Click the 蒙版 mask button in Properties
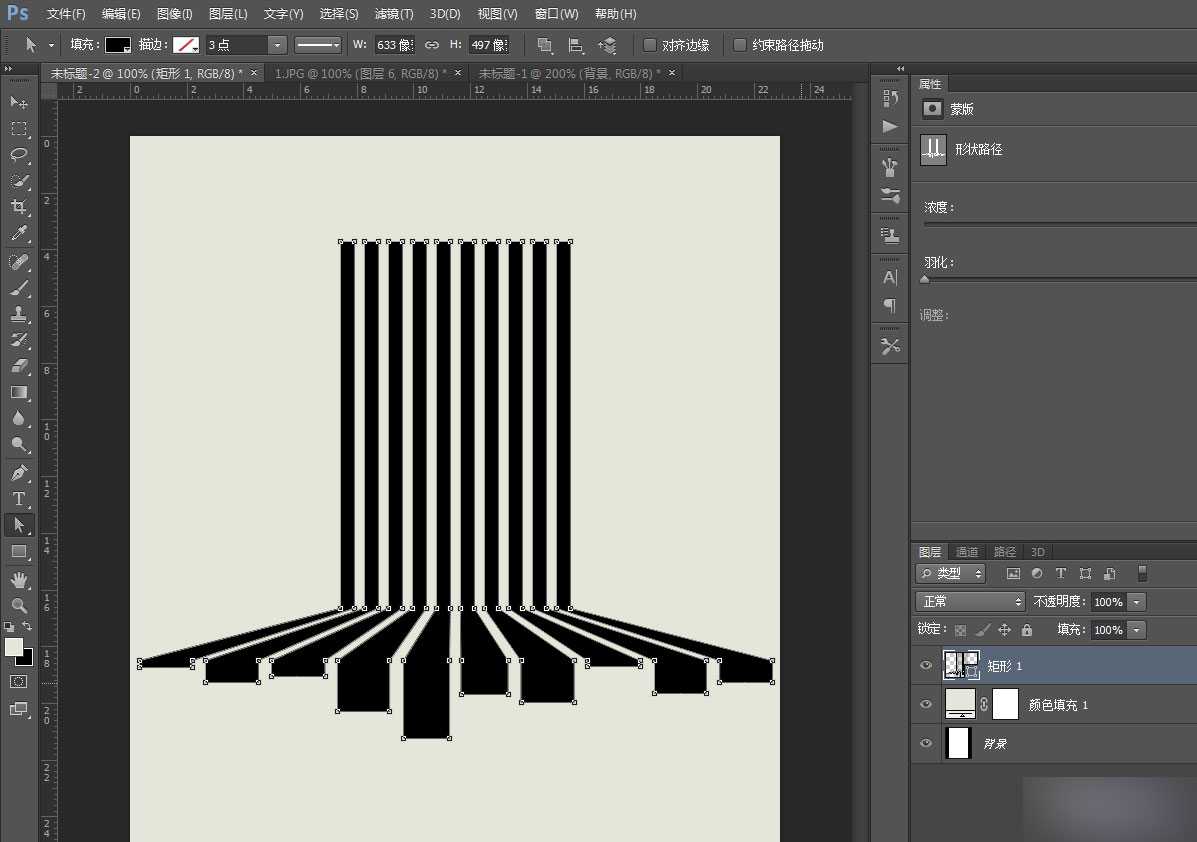The height and width of the screenshot is (842, 1197). click(x=932, y=109)
